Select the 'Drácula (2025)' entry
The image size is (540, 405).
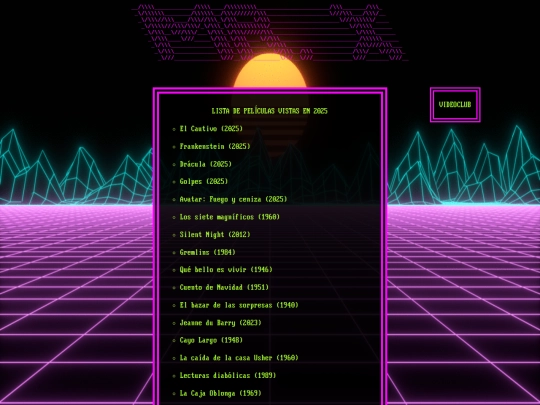pyautogui.click(x=206, y=164)
